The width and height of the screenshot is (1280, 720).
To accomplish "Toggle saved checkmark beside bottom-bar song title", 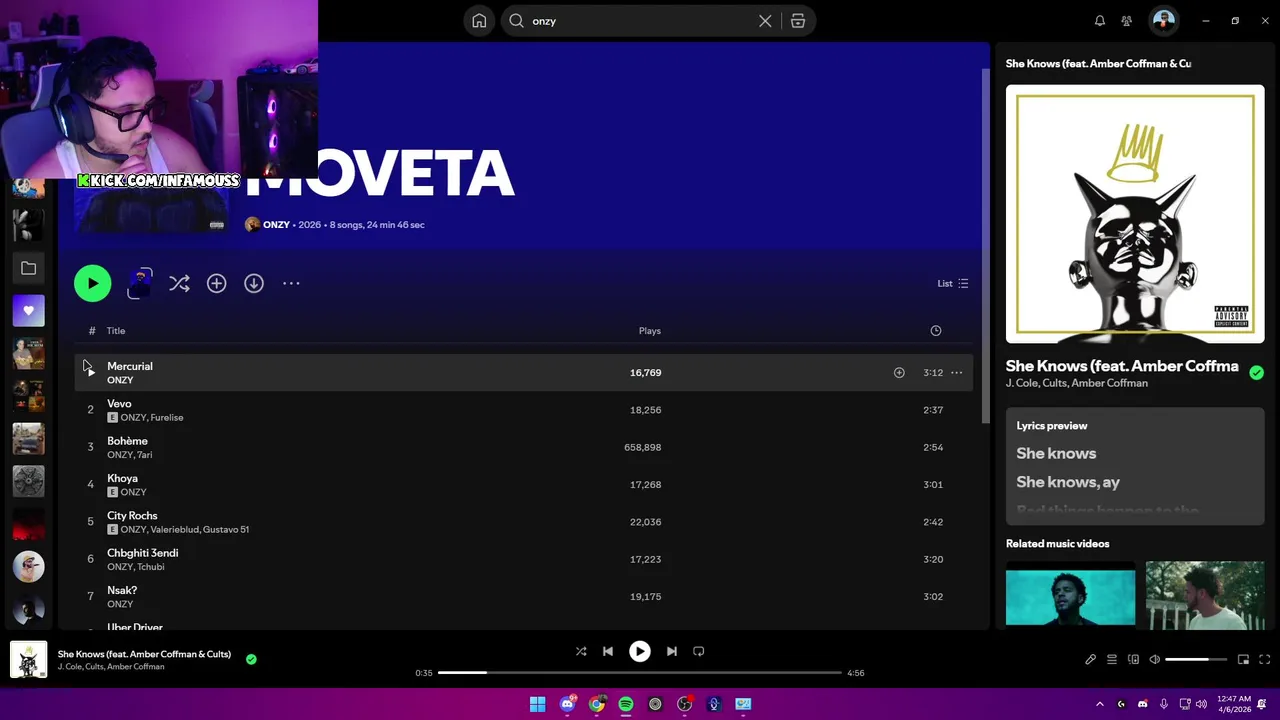I will coord(251,659).
